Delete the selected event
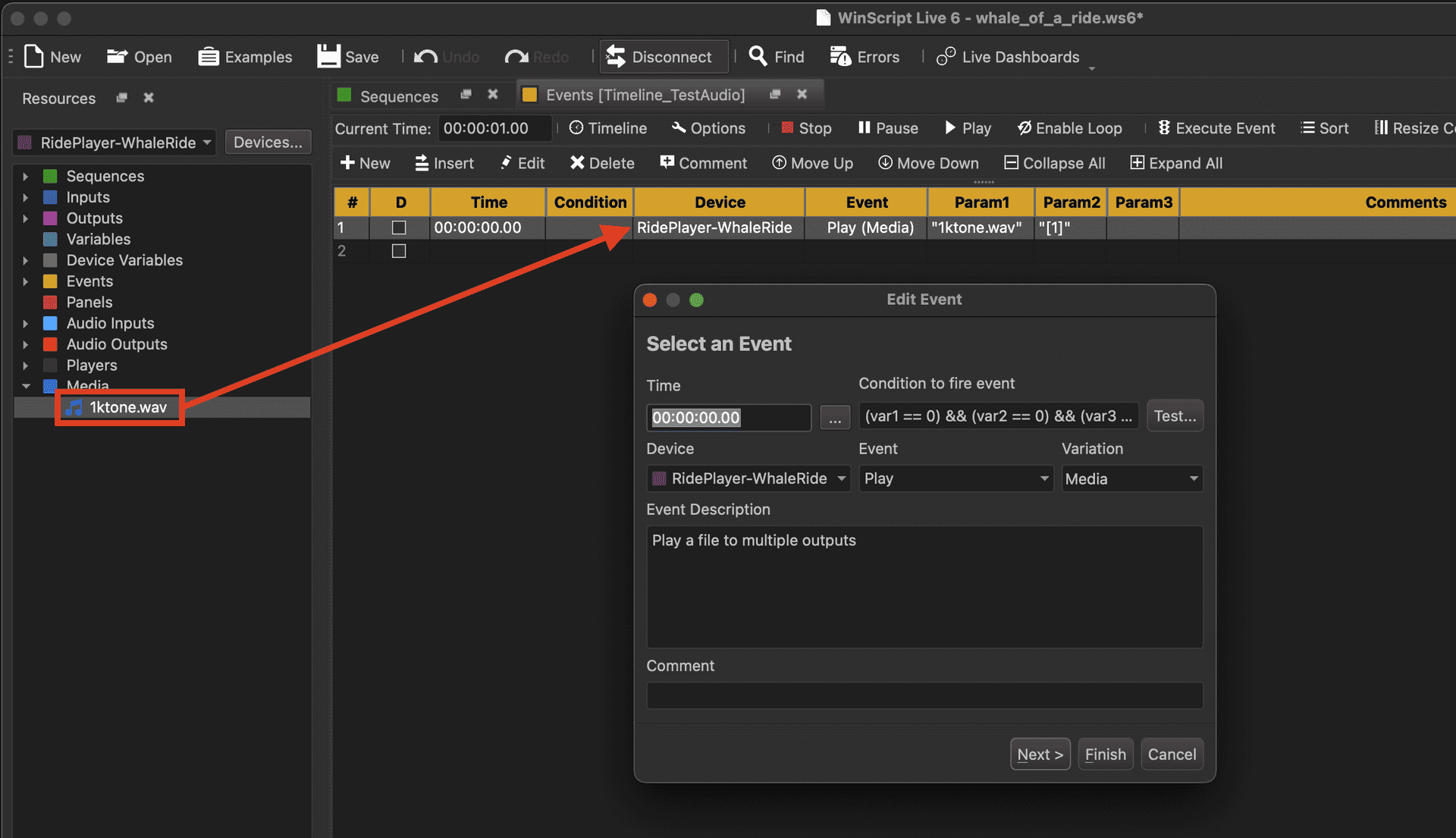Screen dimensions: 1456x838 [602, 163]
